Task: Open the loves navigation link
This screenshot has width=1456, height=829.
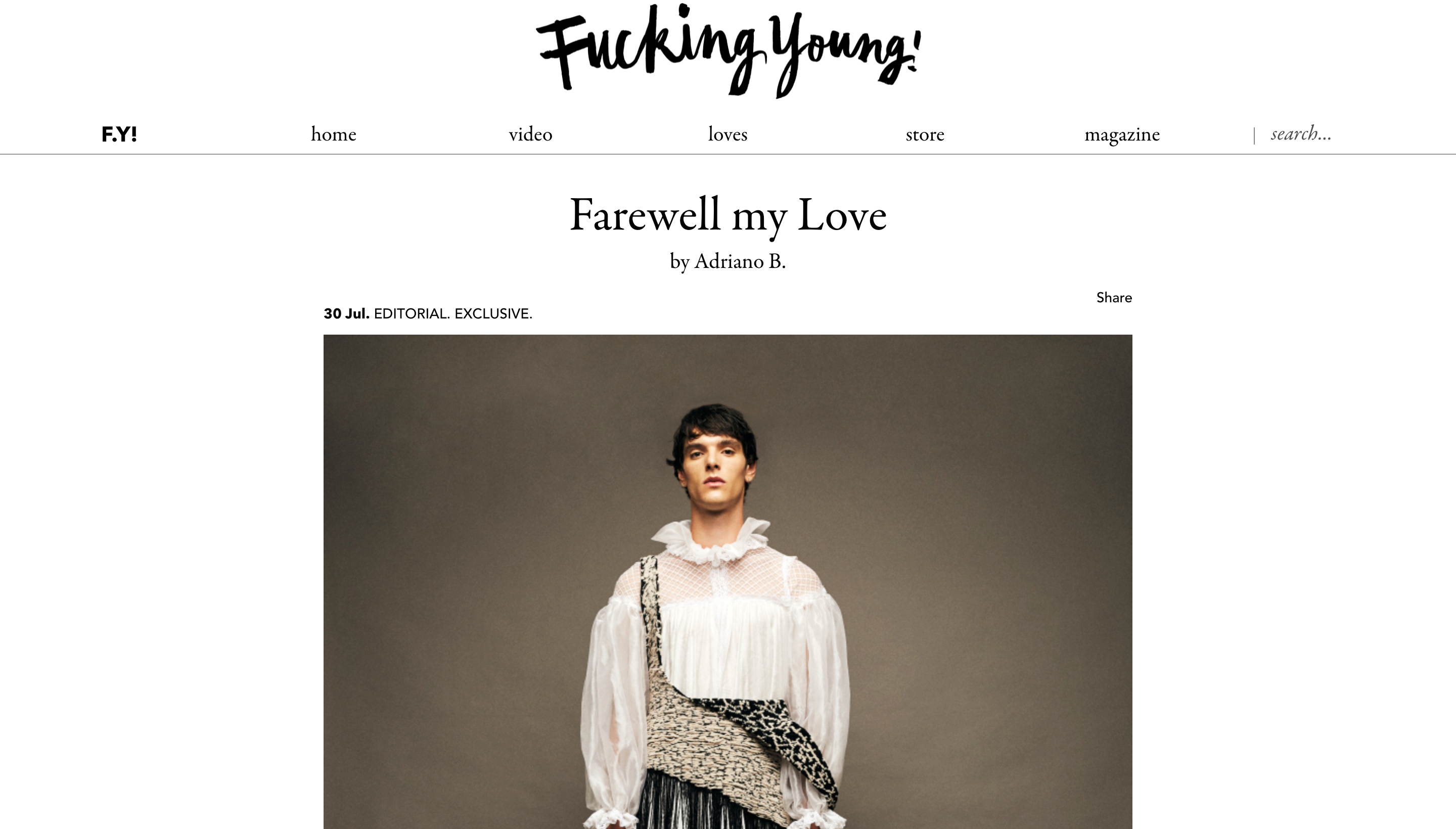Action: point(727,134)
